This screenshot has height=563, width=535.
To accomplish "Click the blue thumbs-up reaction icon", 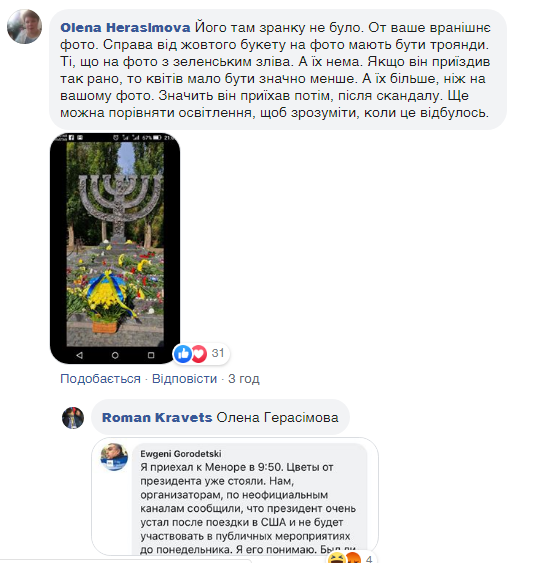I will [183, 354].
